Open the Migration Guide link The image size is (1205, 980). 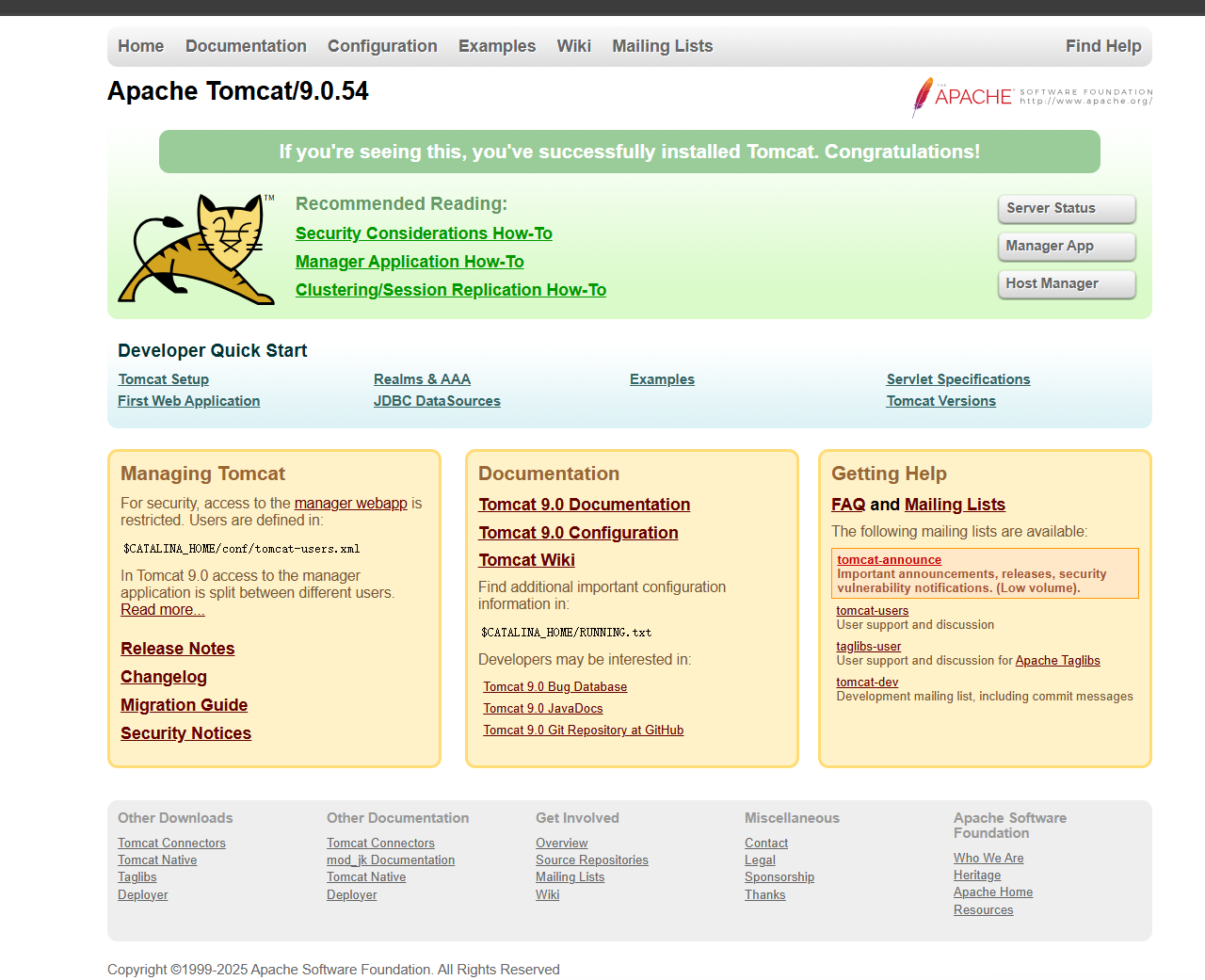click(x=185, y=705)
